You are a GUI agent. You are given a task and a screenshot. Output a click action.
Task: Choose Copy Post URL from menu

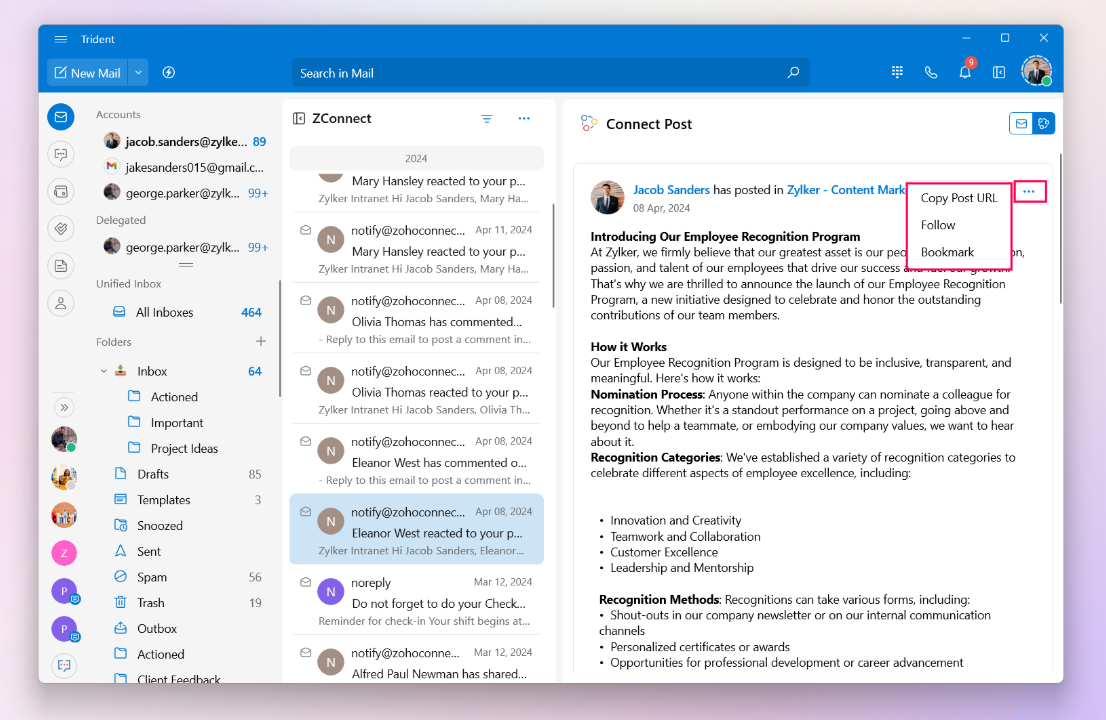959,198
